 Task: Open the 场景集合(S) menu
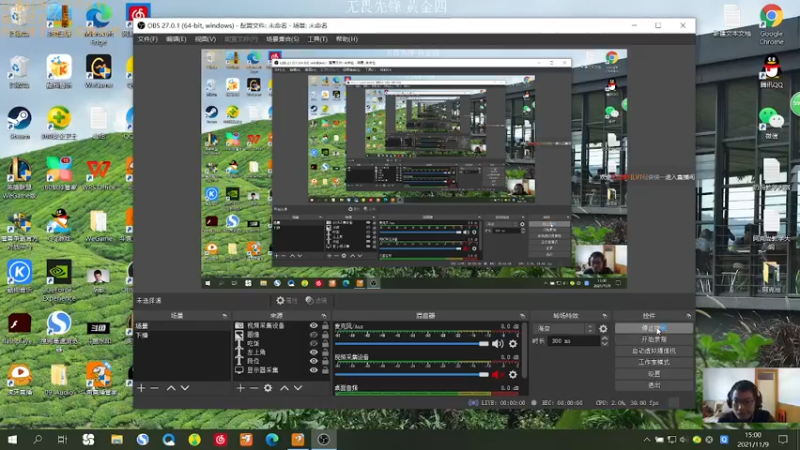tap(282, 39)
